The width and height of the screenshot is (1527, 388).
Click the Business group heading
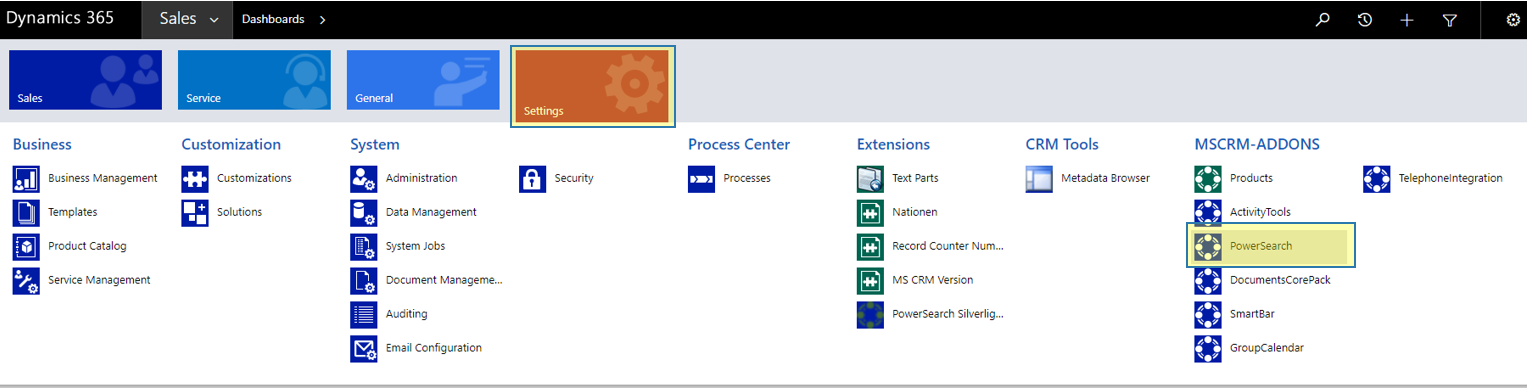[x=42, y=145]
